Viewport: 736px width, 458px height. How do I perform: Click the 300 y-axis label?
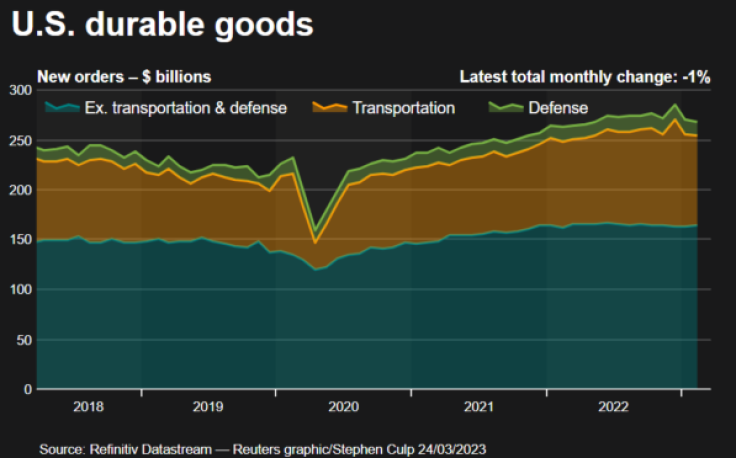21,90
